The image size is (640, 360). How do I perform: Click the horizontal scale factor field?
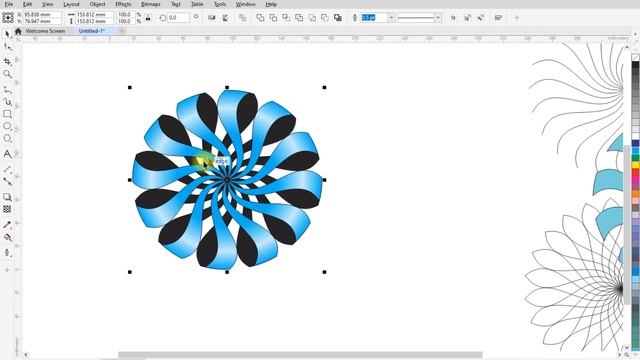pyautogui.click(x=125, y=14)
